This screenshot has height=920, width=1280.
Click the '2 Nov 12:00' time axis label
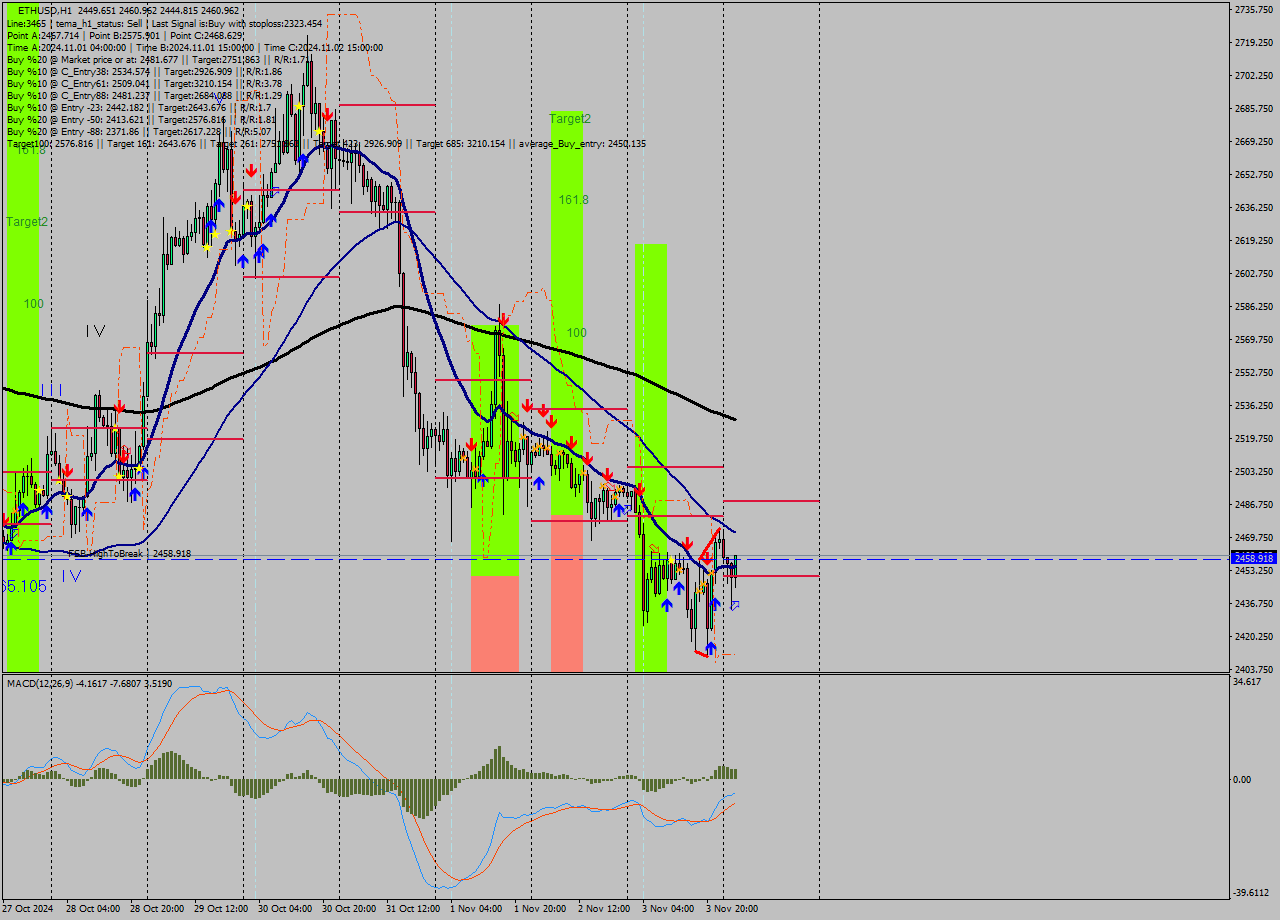604,909
